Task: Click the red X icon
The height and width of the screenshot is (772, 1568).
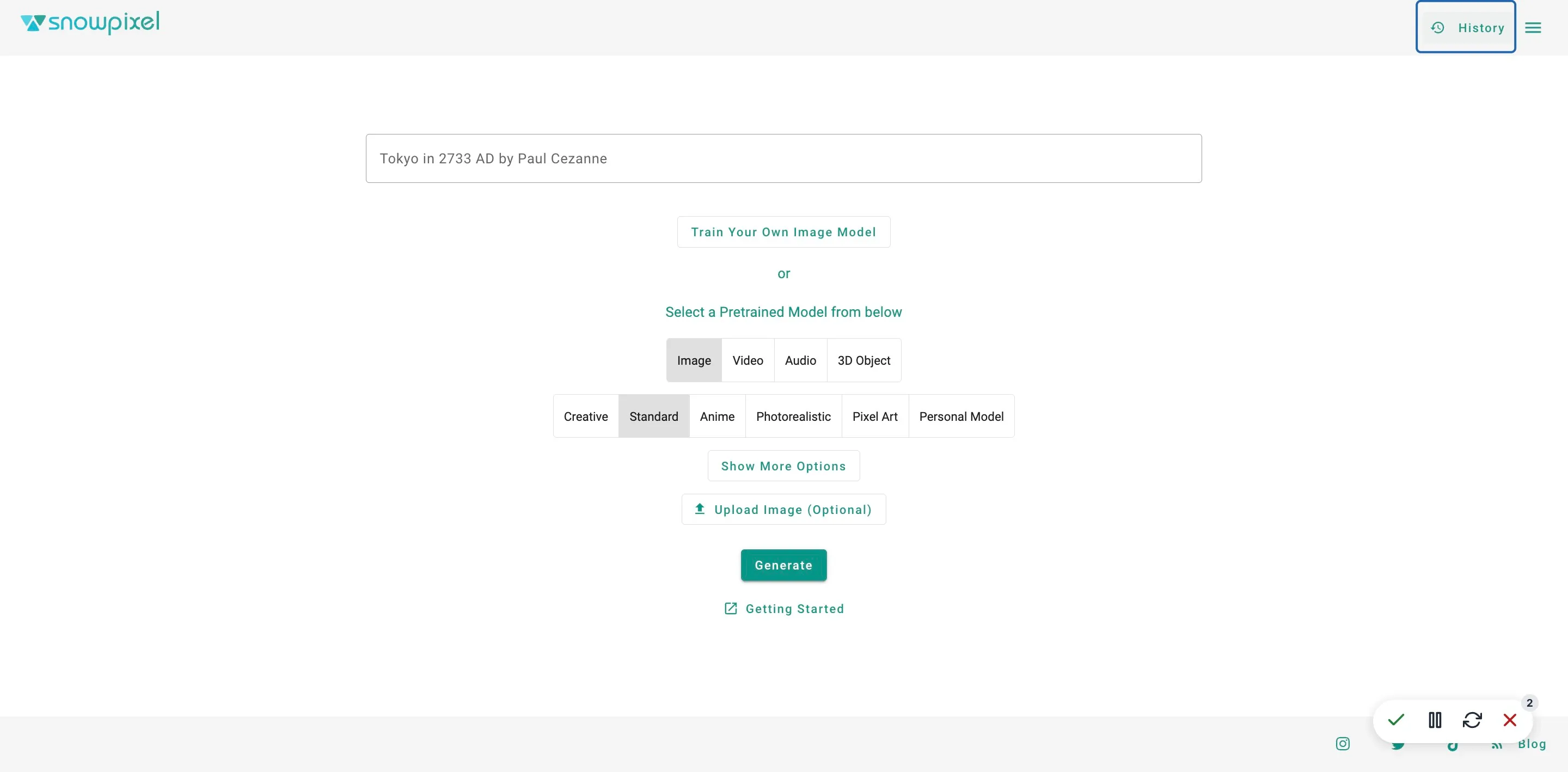Action: pos(1510,720)
